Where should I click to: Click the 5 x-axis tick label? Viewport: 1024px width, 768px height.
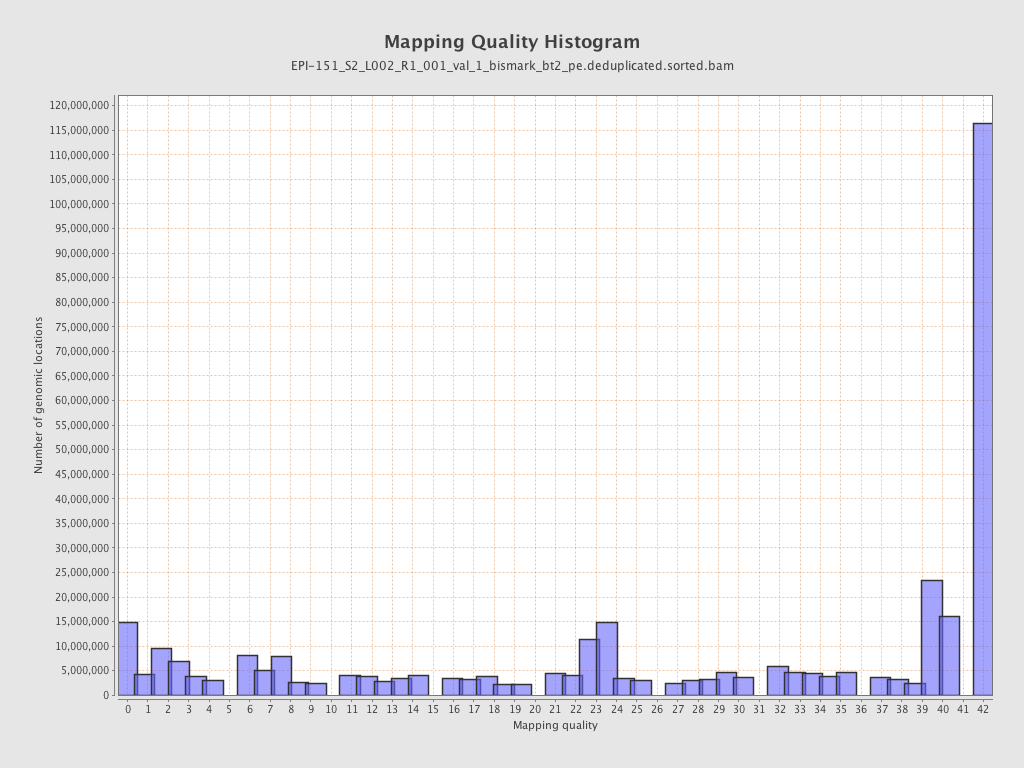(229, 709)
